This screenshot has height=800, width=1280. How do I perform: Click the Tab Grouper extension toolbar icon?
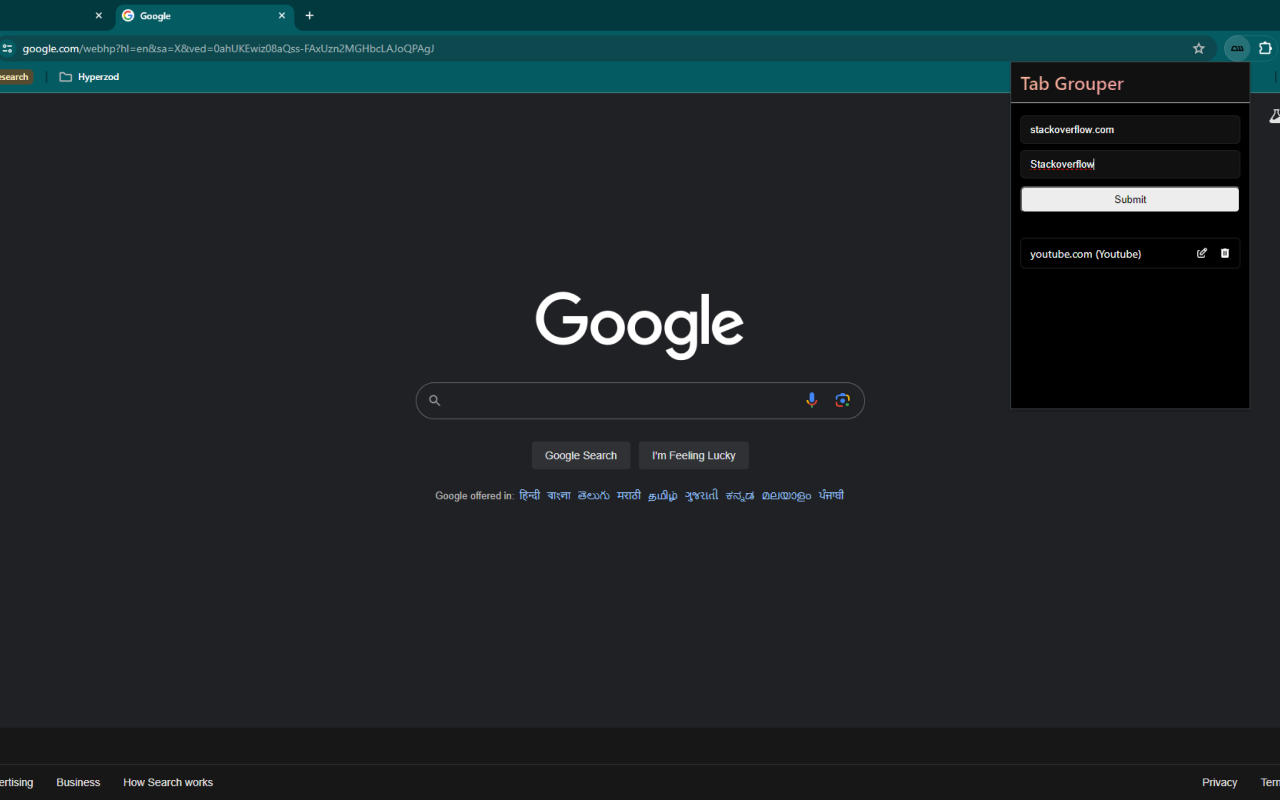(x=1237, y=48)
